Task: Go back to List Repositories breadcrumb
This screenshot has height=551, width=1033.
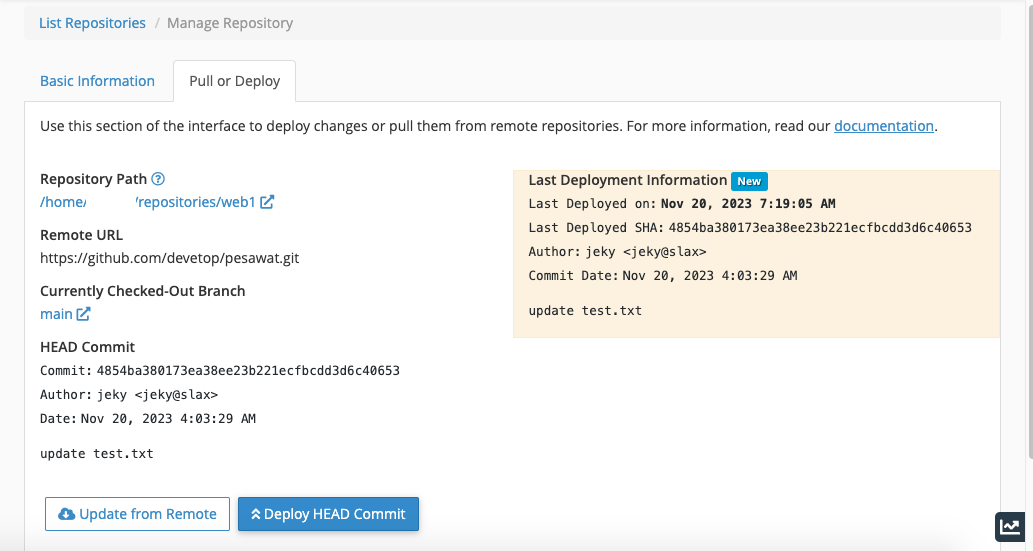Action: click(92, 23)
